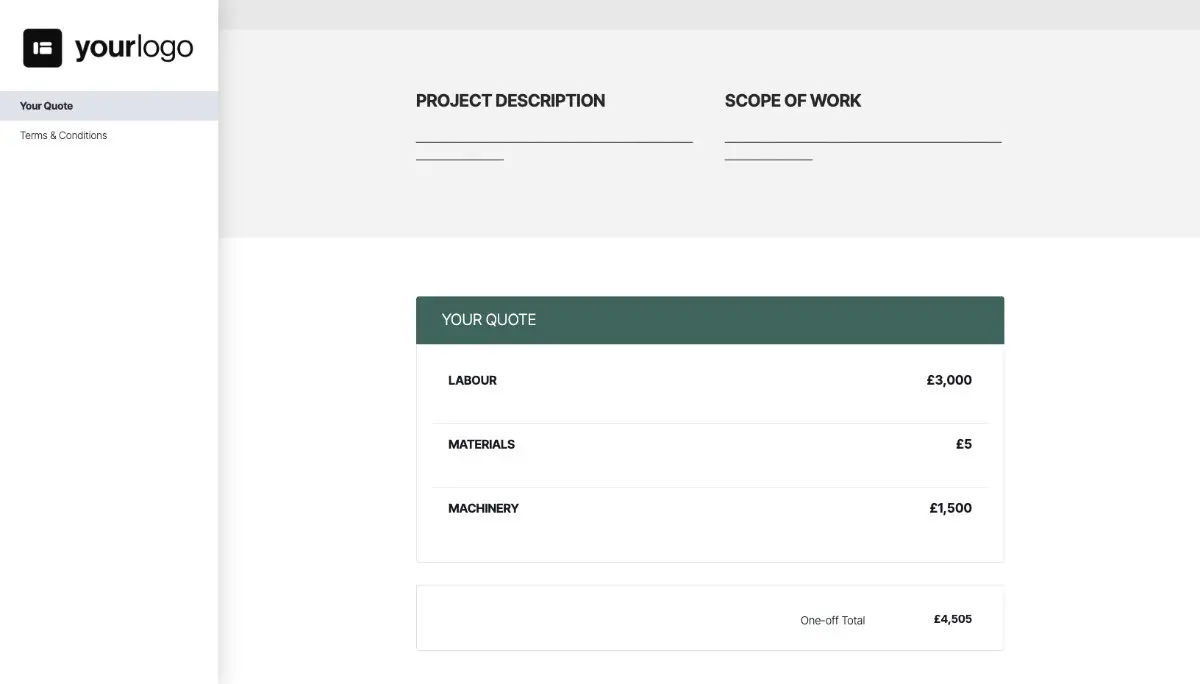
Task: Click the first Scope of Work input line
Action: point(863,141)
